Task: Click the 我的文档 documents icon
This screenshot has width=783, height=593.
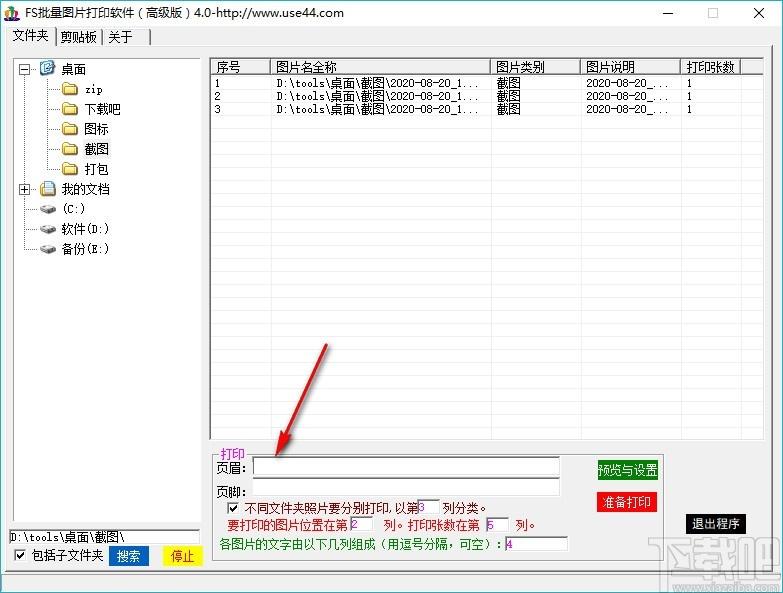Action: tap(47, 189)
